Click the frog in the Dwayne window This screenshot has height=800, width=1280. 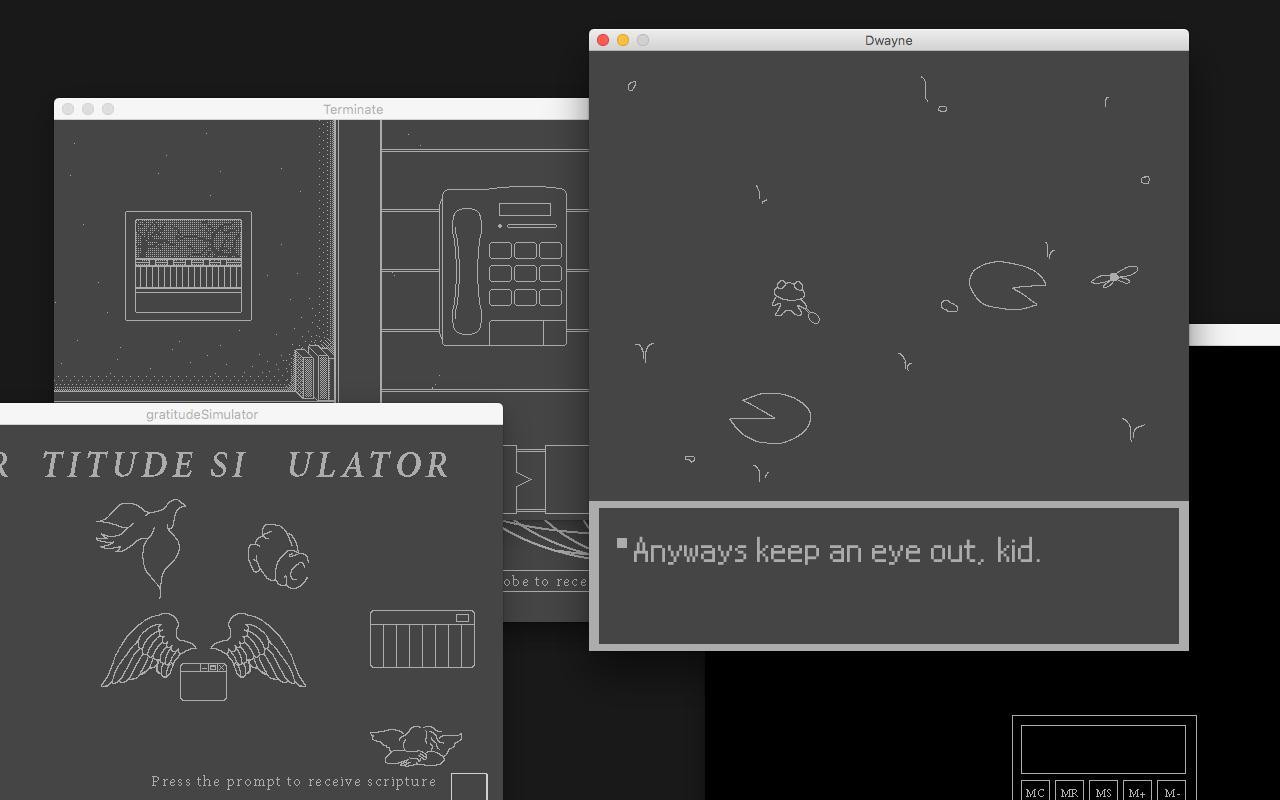(793, 299)
